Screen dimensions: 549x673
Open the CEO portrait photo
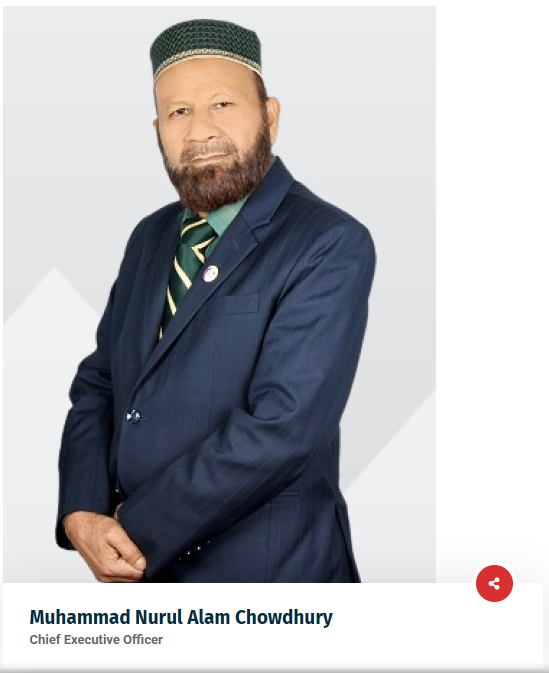pos(219,294)
